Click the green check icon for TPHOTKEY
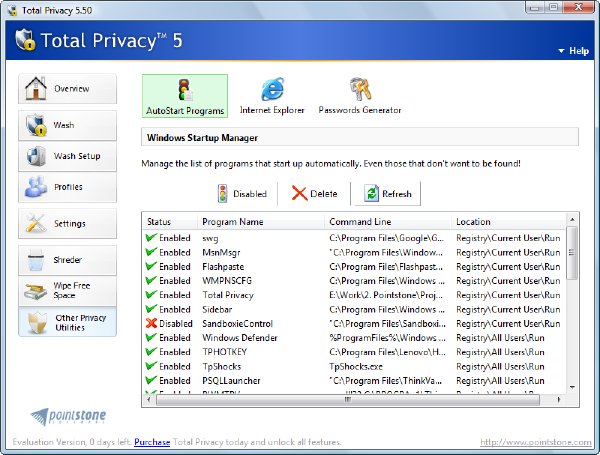 151,351
